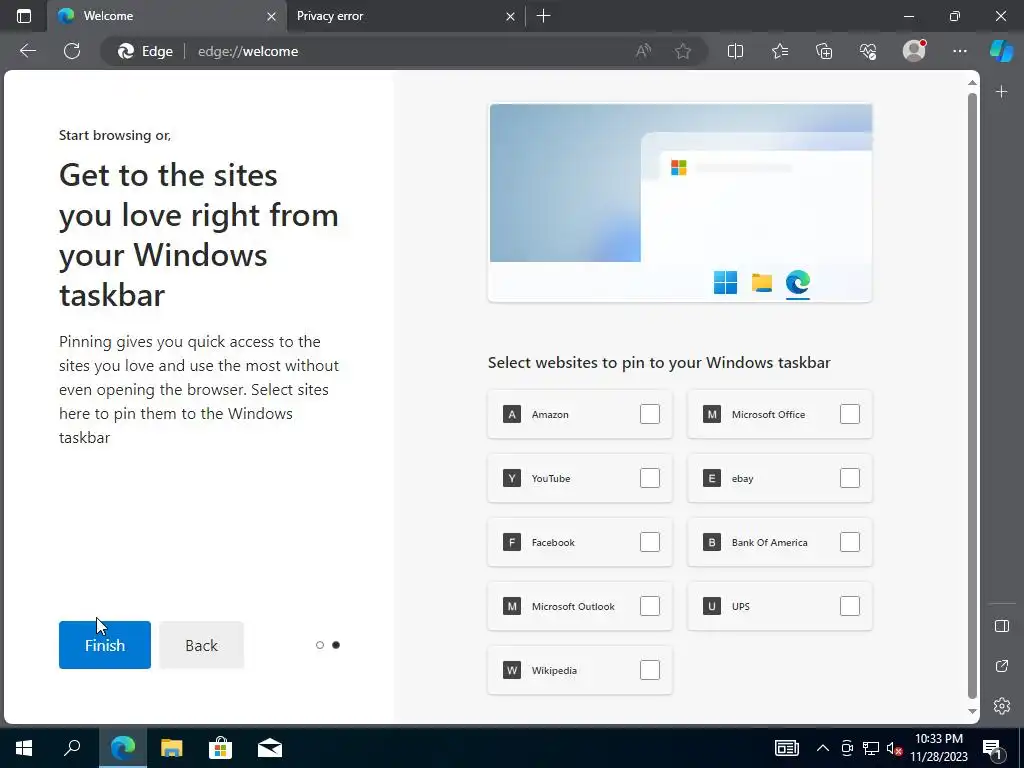The width and height of the screenshot is (1024, 768).
Task: Go to first page indicator dot
Action: [x=319, y=645]
